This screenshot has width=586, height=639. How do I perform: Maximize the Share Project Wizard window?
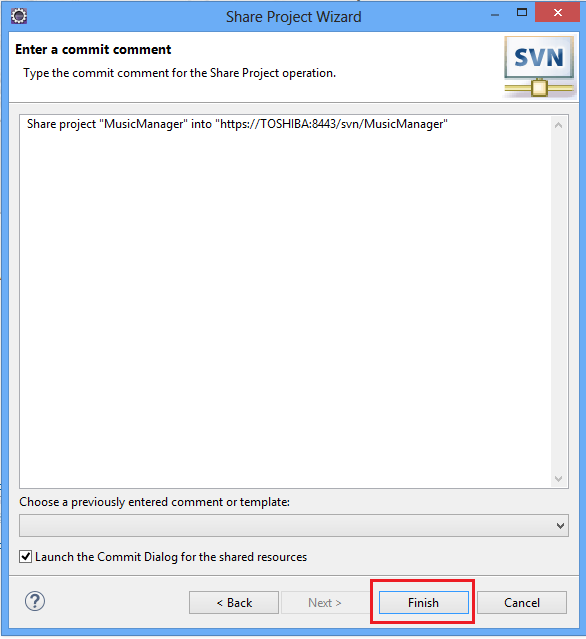[522, 13]
